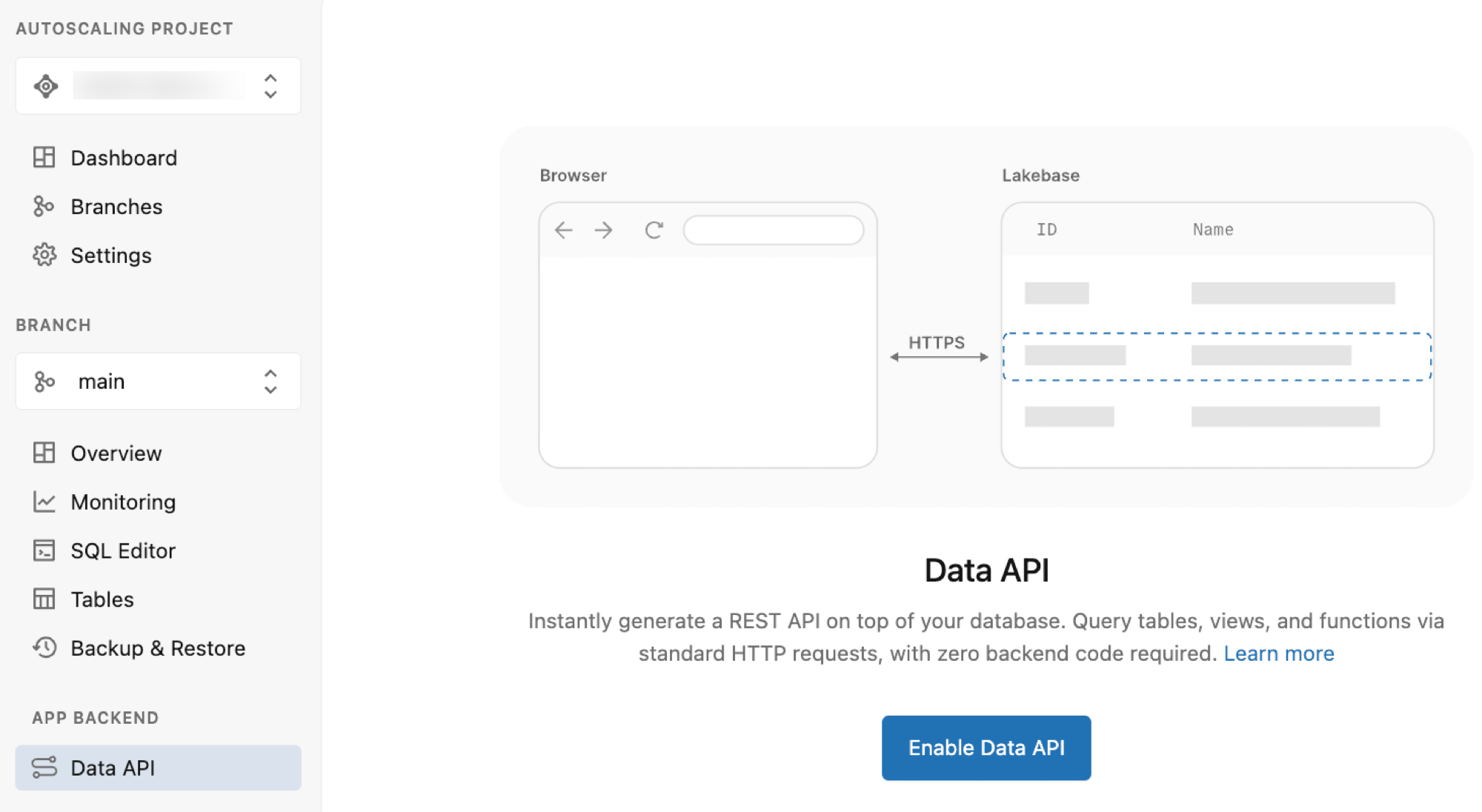The height and width of the screenshot is (812, 1482).
Task: Select the SQL Editor icon
Action: coord(44,550)
